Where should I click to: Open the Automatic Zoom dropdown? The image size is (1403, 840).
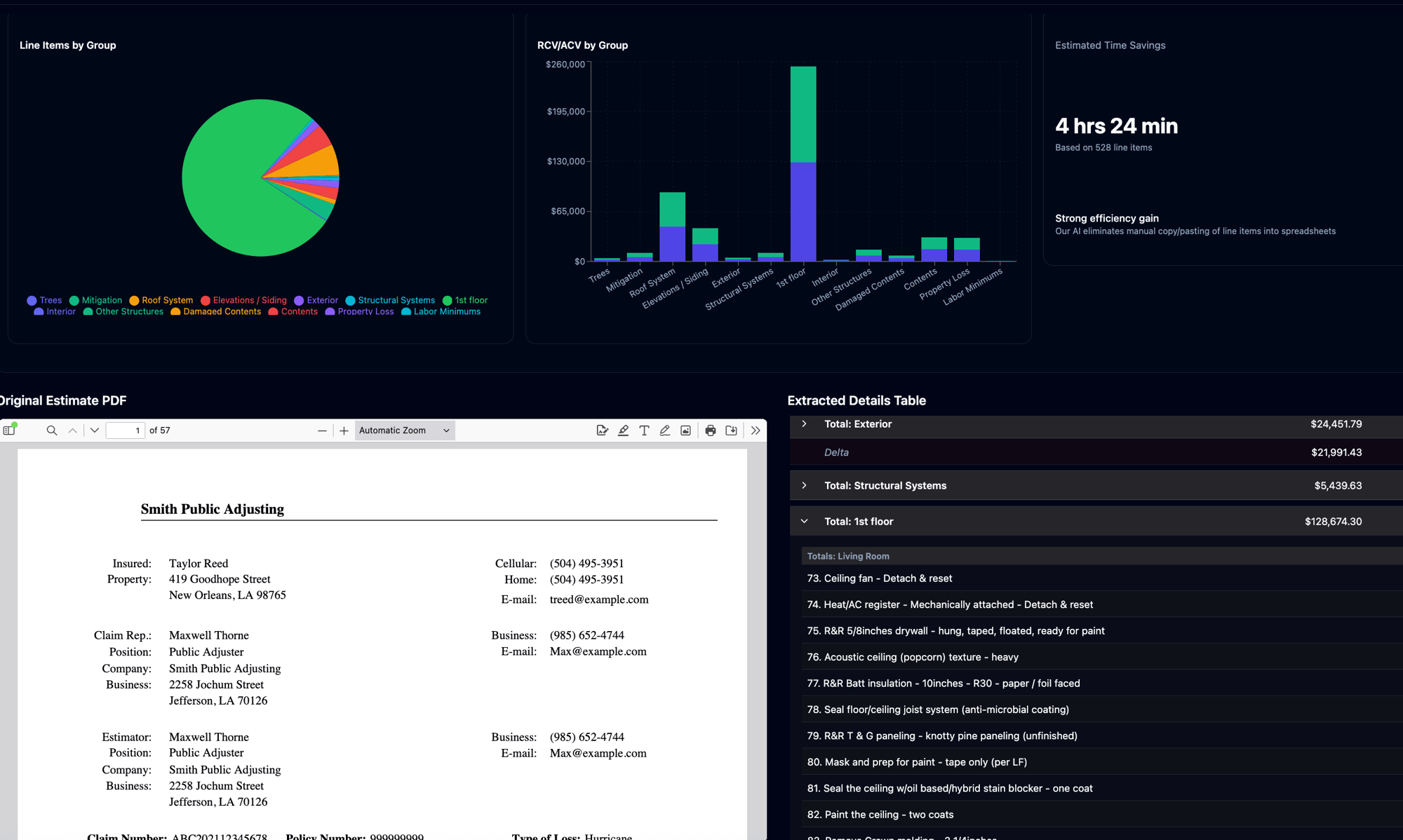click(x=404, y=430)
